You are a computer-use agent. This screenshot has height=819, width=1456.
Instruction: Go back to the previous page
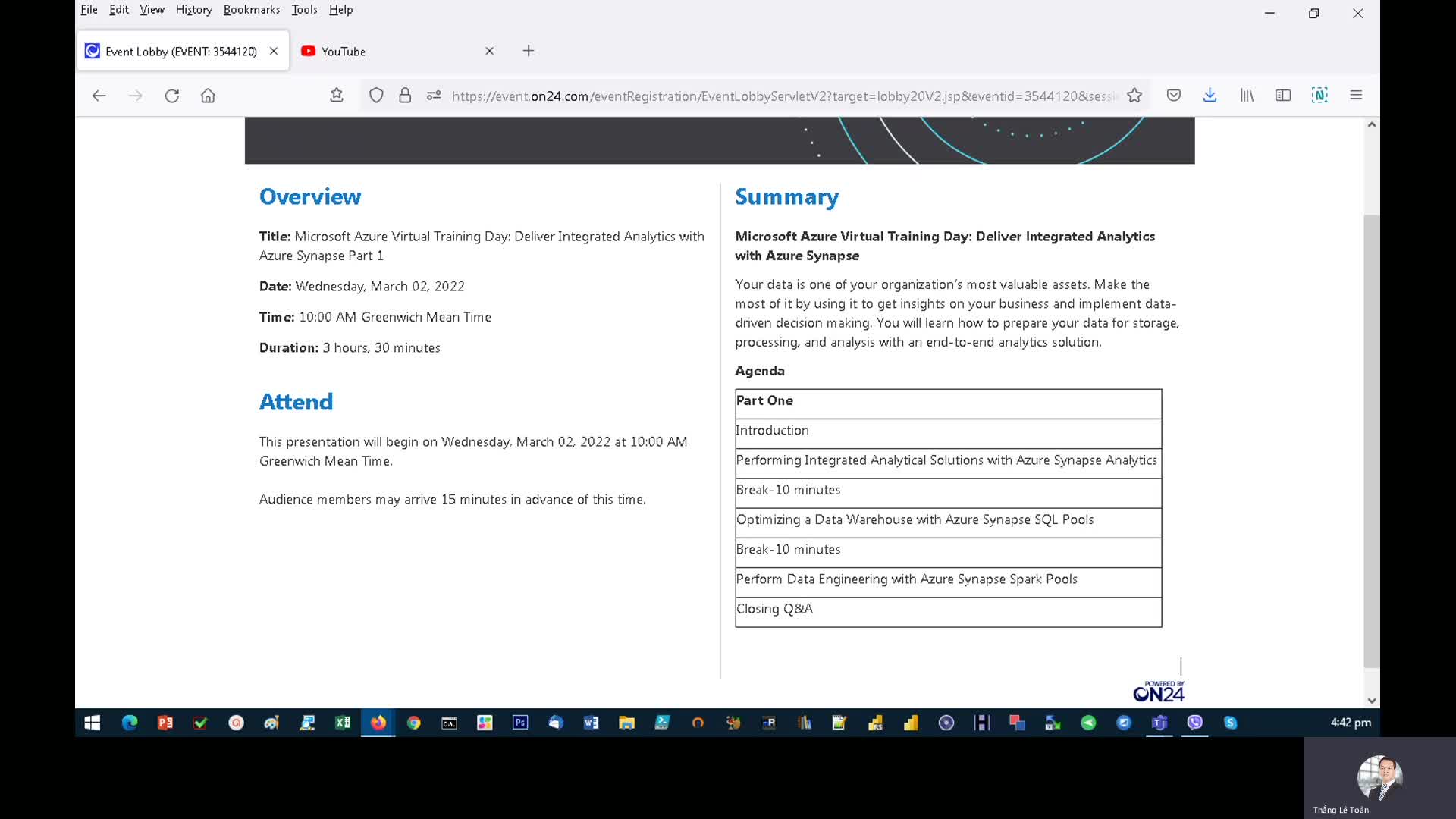pos(99,96)
